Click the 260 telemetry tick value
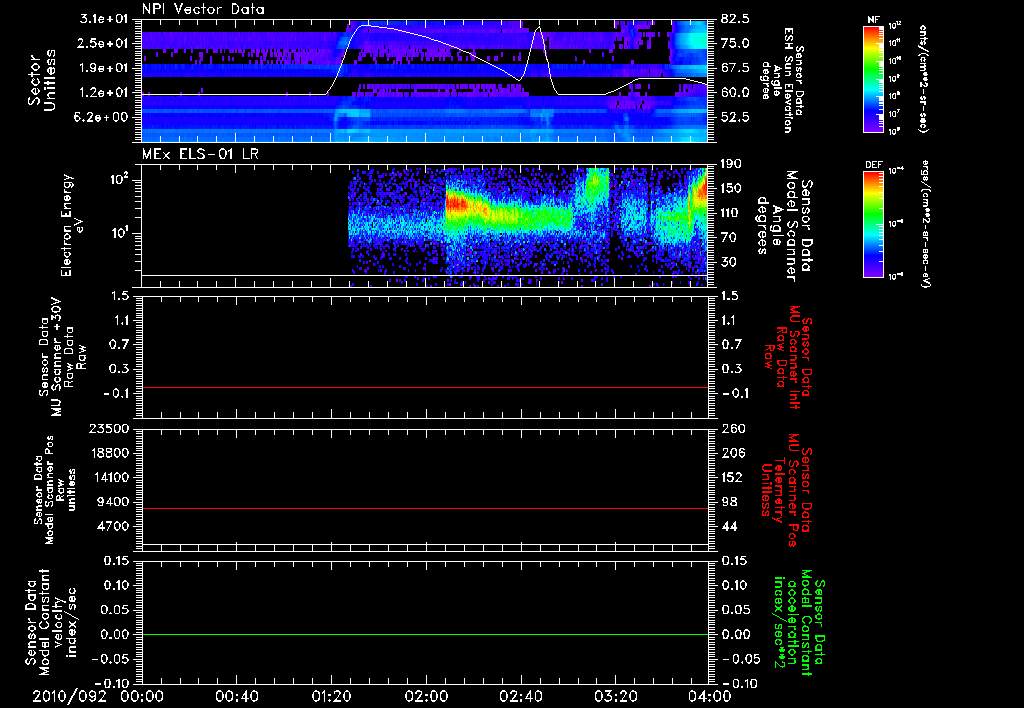The width and height of the screenshot is (1024, 708). coord(732,429)
